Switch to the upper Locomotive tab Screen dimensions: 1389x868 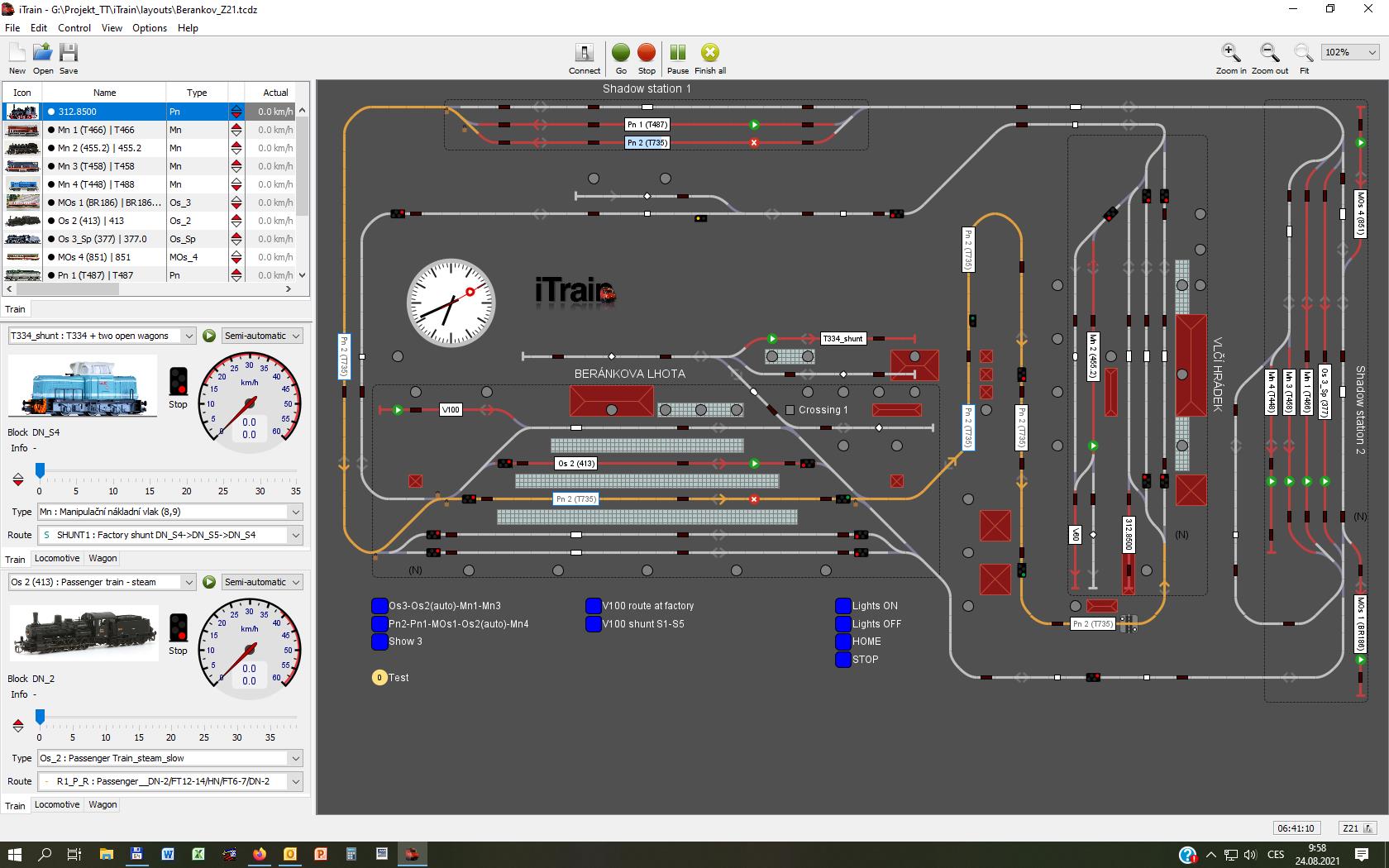pos(57,558)
